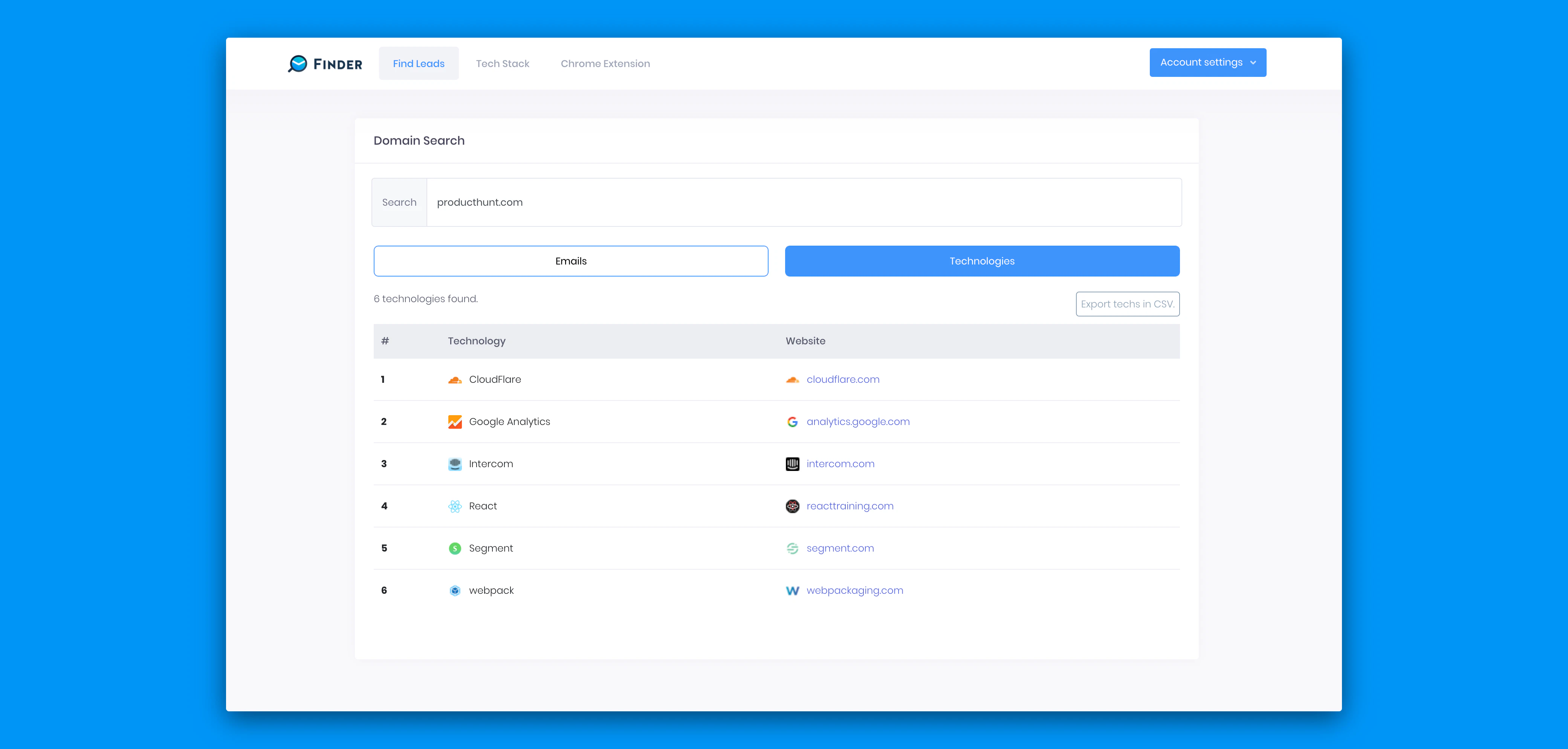Screen dimensions: 1568x749
Task: Click Export techs in CSV button
Action: coord(1127,304)
